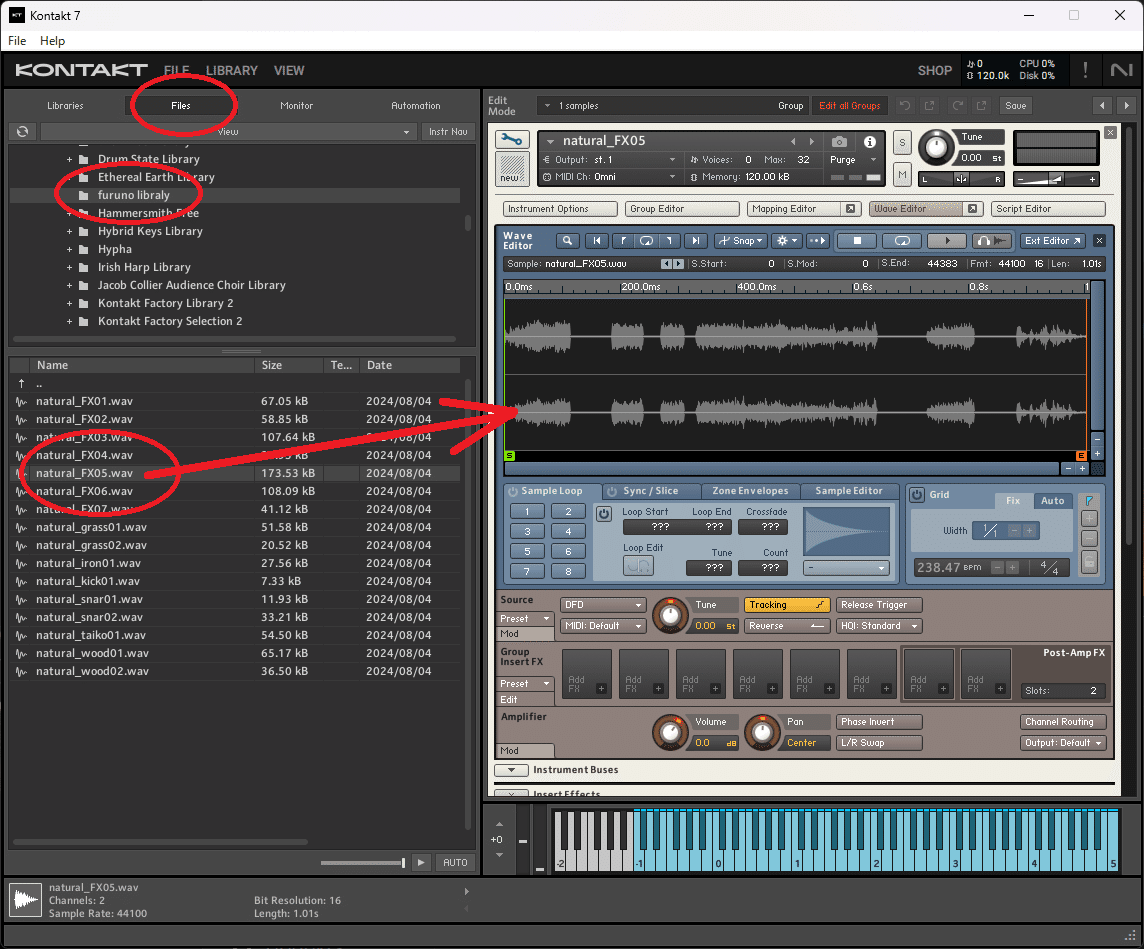Toggle the Sync / Slice power button
Screen dimensions: 1144x949
pyautogui.click(x=612, y=492)
